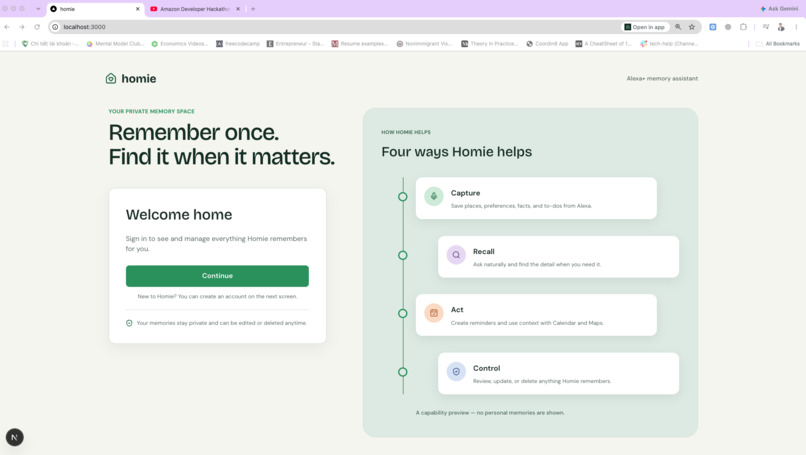806x455 pixels.
Task: Open the browser extensions puzzle icon
Action: click(x=743, y=27)
